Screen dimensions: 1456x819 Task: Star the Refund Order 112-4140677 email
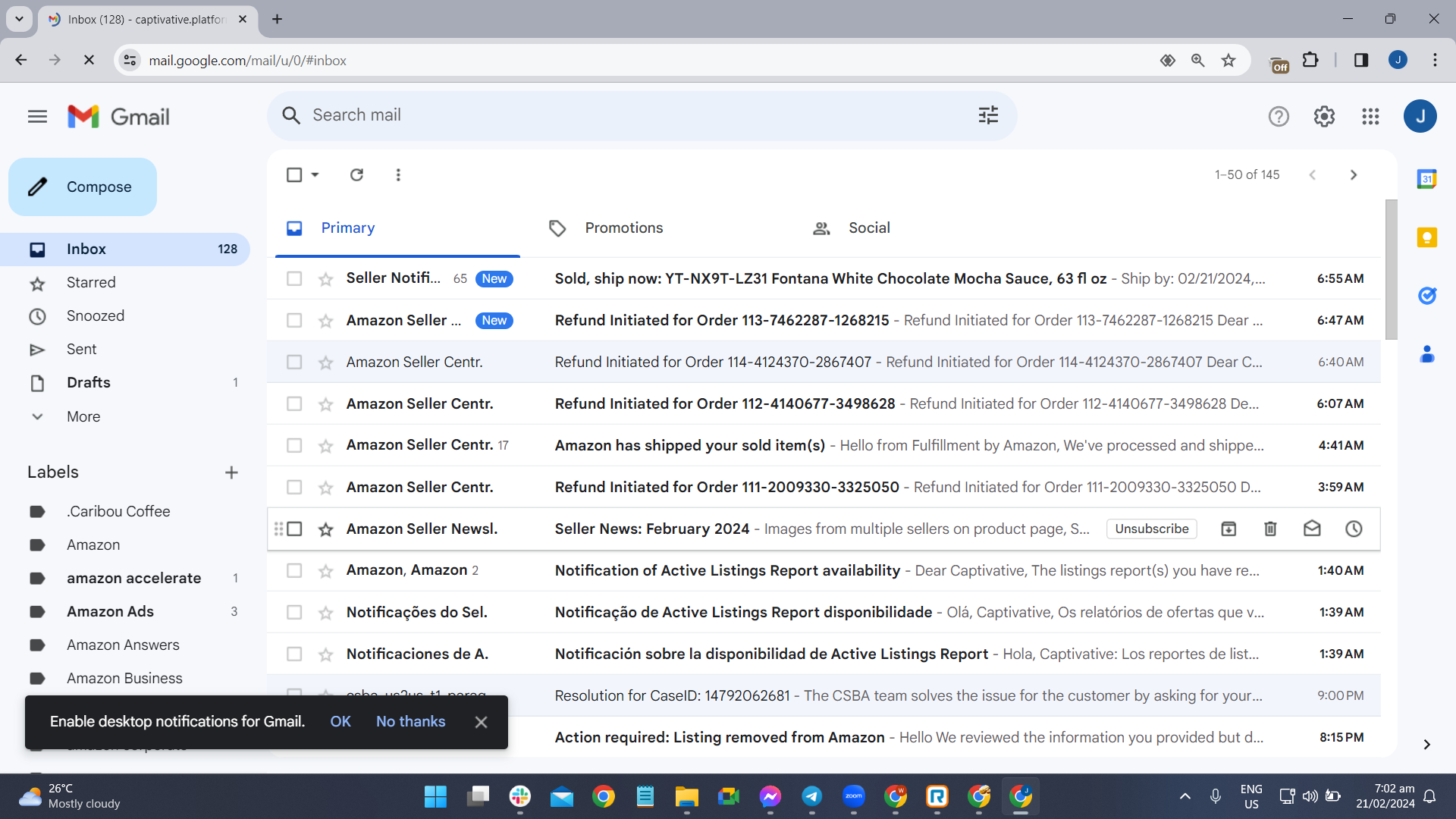tap(326, 404)
